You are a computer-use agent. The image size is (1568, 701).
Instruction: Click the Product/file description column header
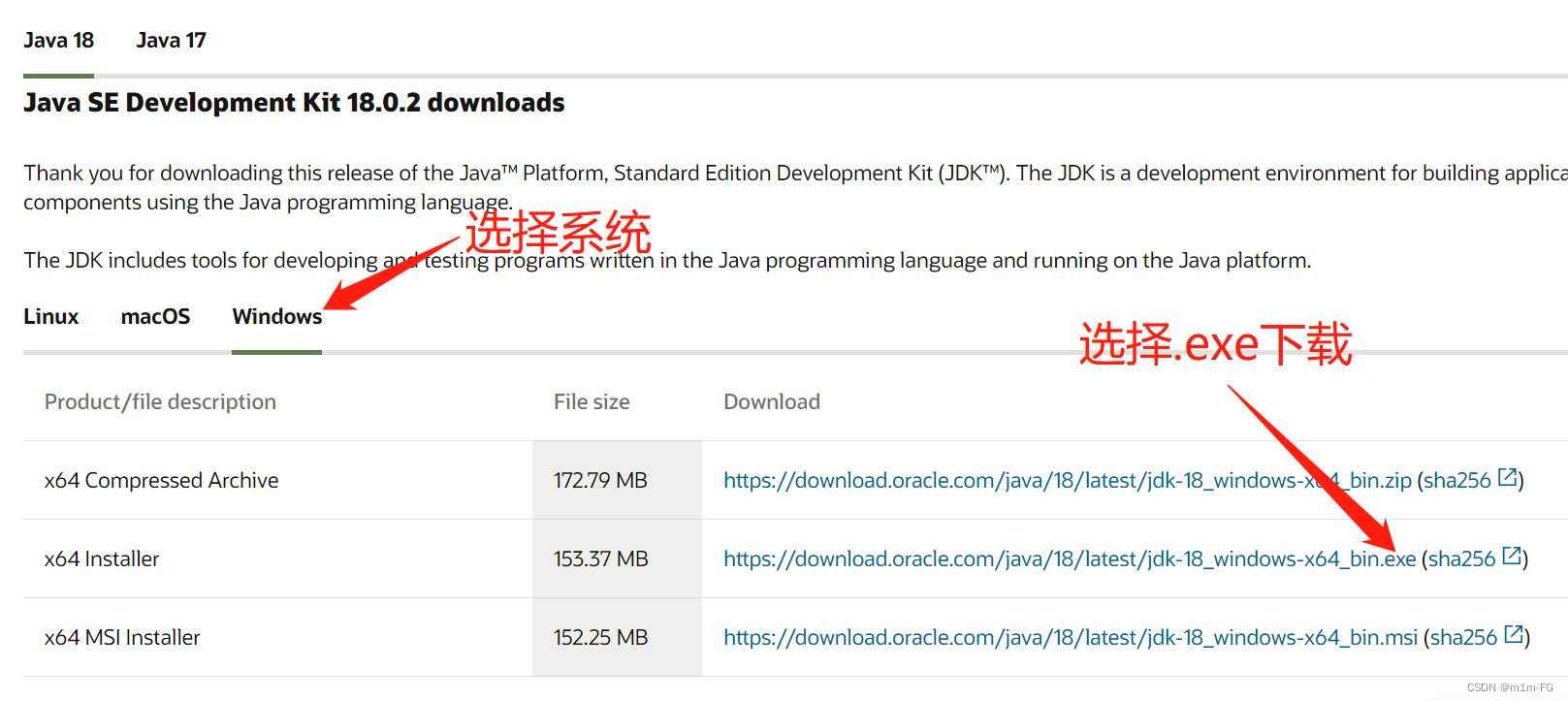point(160,401)
